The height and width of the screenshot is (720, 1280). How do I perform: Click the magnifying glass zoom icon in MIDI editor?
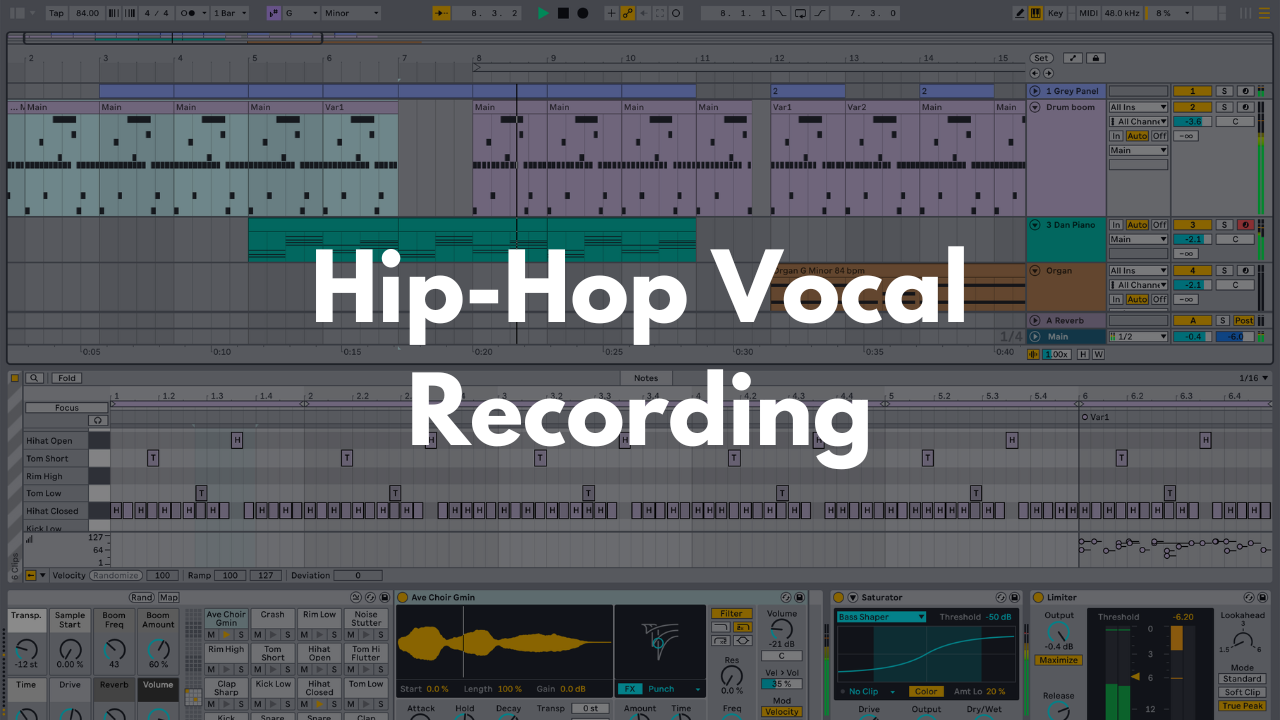coord(35,378)
